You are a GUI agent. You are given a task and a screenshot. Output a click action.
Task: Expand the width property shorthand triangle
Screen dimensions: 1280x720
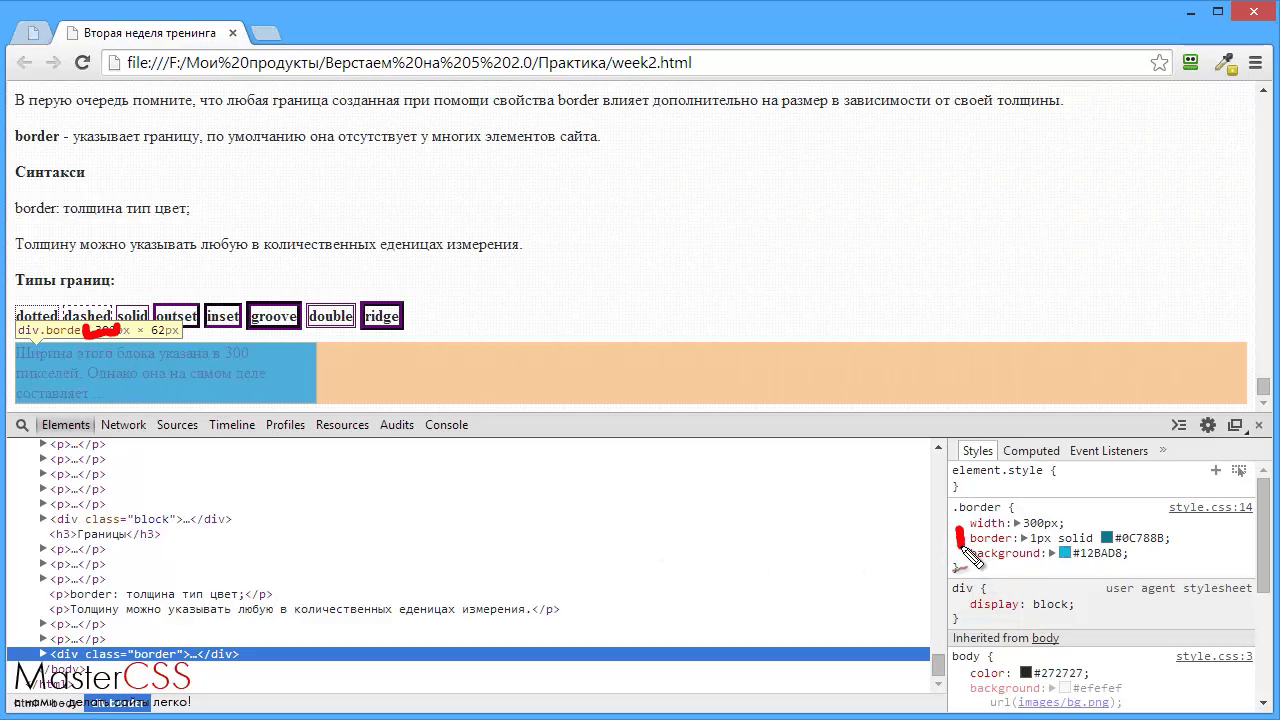pos(1017,523)
